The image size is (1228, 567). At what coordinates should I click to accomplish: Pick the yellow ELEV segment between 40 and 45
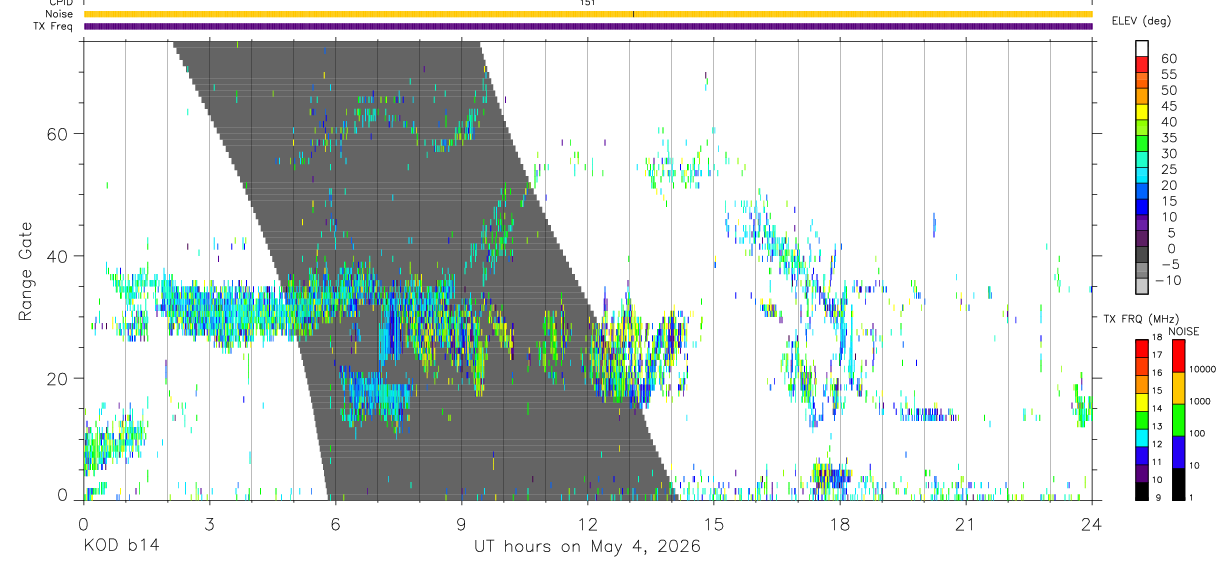pos(1142,111)
